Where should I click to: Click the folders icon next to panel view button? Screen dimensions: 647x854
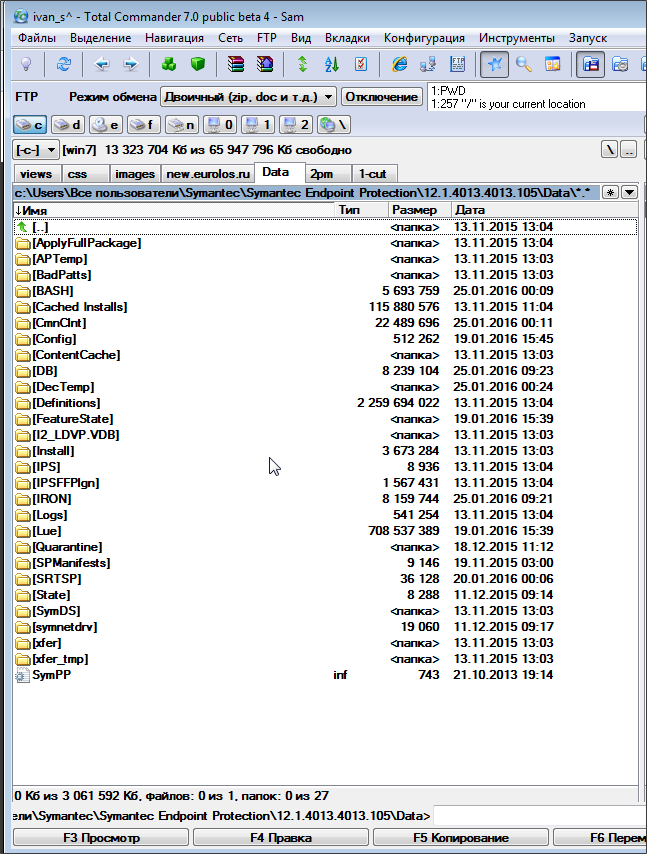(x=620, y=64)
